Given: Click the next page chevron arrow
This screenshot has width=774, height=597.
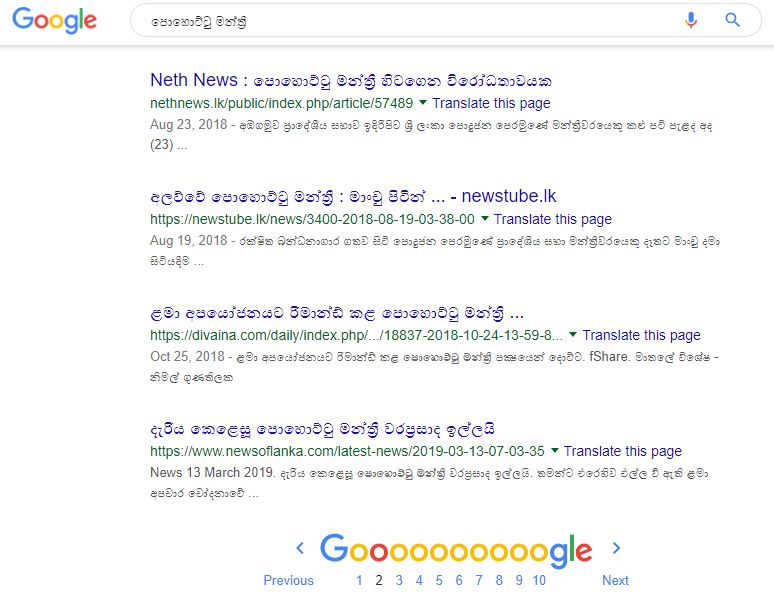Looking at the screenshot, I should [616, 548].
